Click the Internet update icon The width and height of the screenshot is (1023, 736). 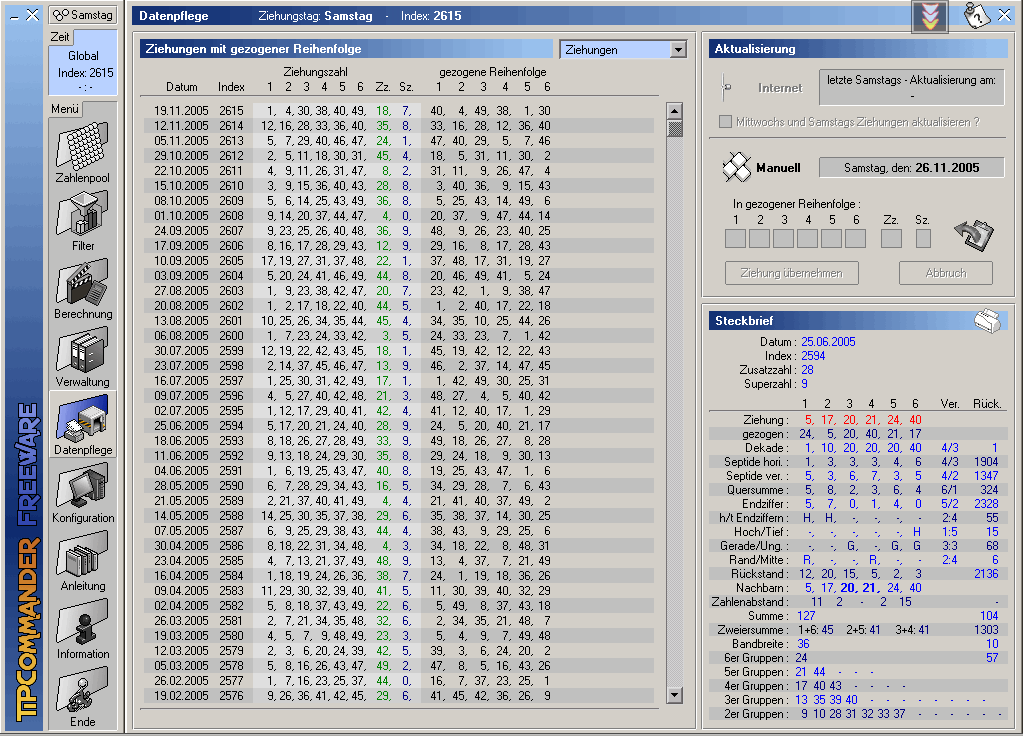pos(726,87)
